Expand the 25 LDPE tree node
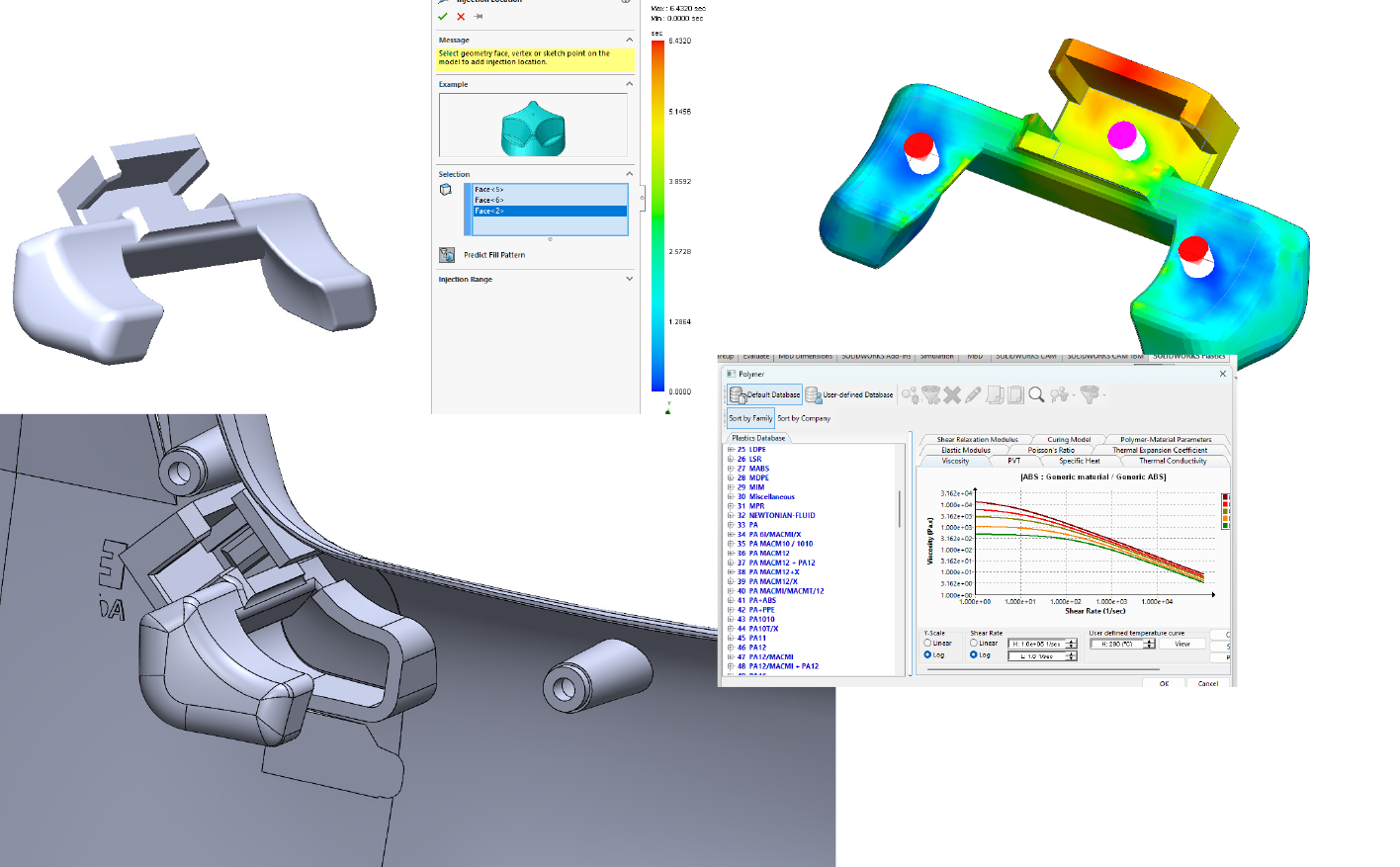Screen dimensions: 1400x867 (731, 450)
